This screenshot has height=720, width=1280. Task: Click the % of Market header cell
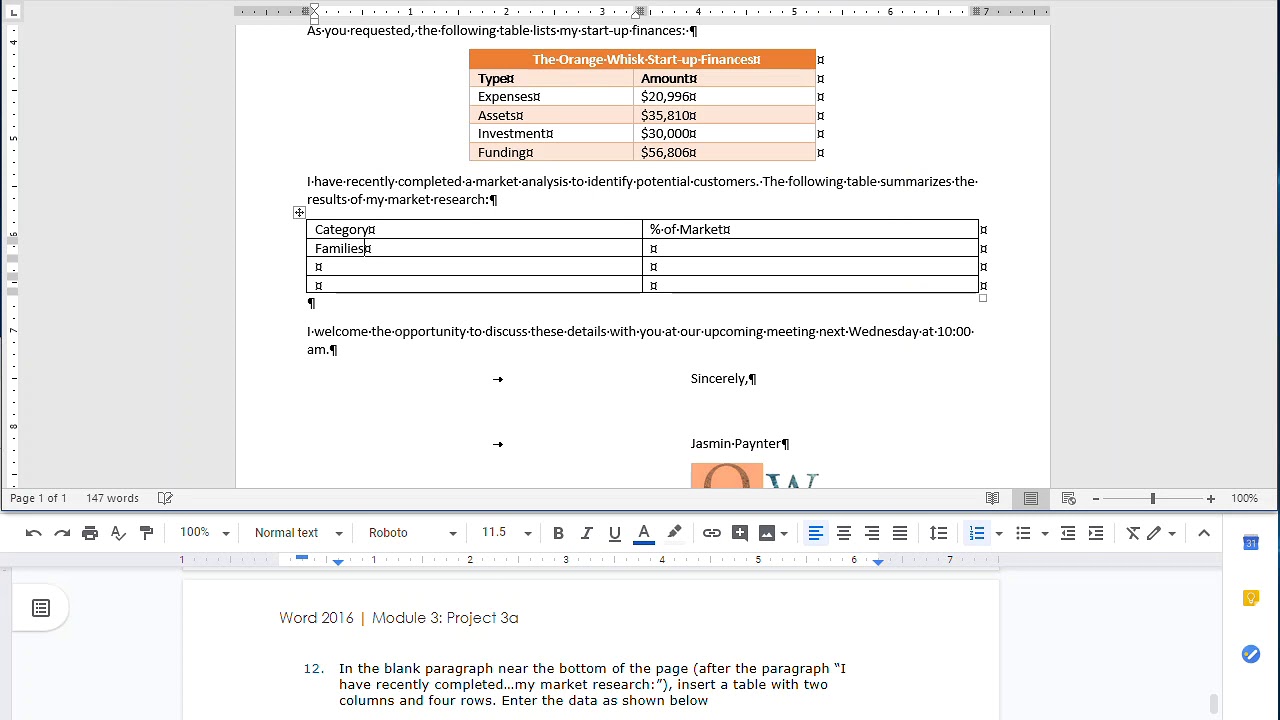pyautogui.click(x=810, y=229)
